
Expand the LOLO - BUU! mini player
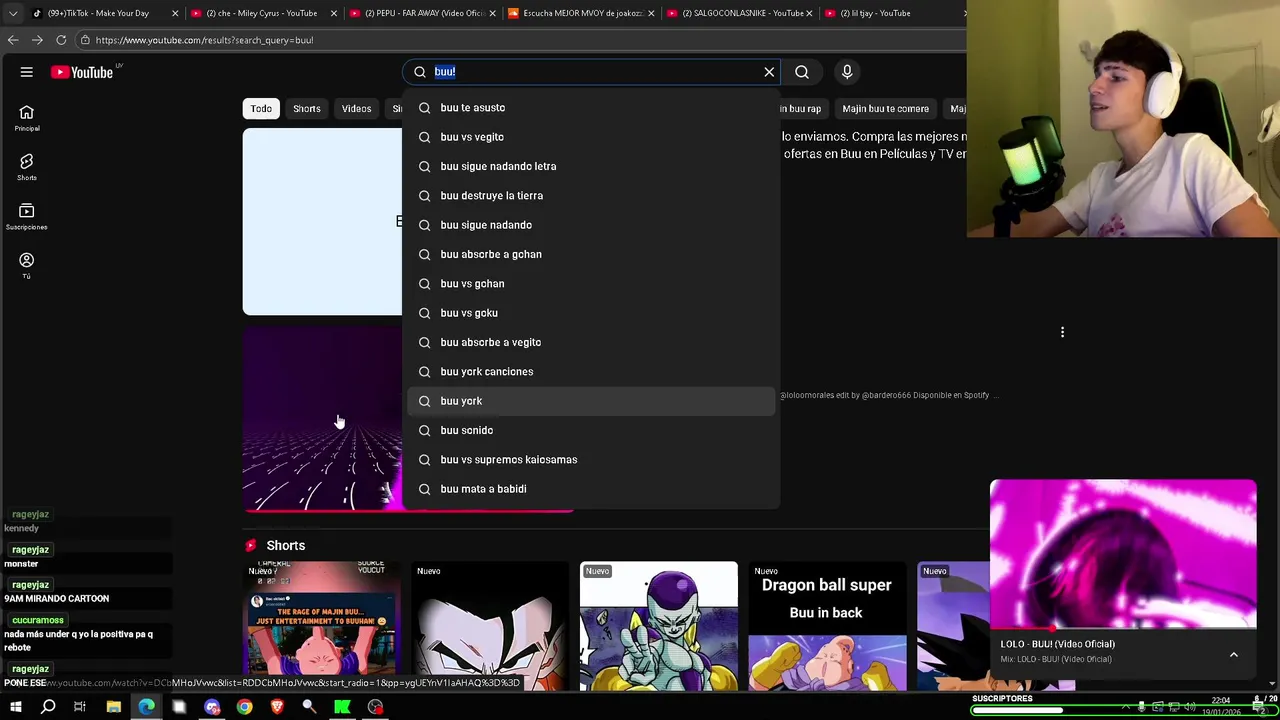coord(1233,654)
